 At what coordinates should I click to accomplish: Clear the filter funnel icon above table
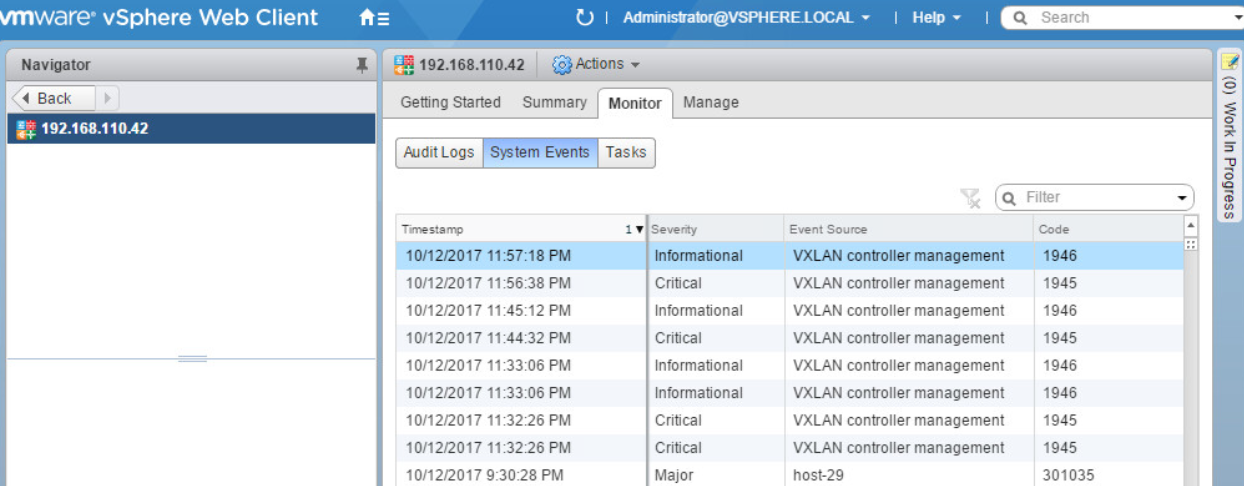(970, 198)
